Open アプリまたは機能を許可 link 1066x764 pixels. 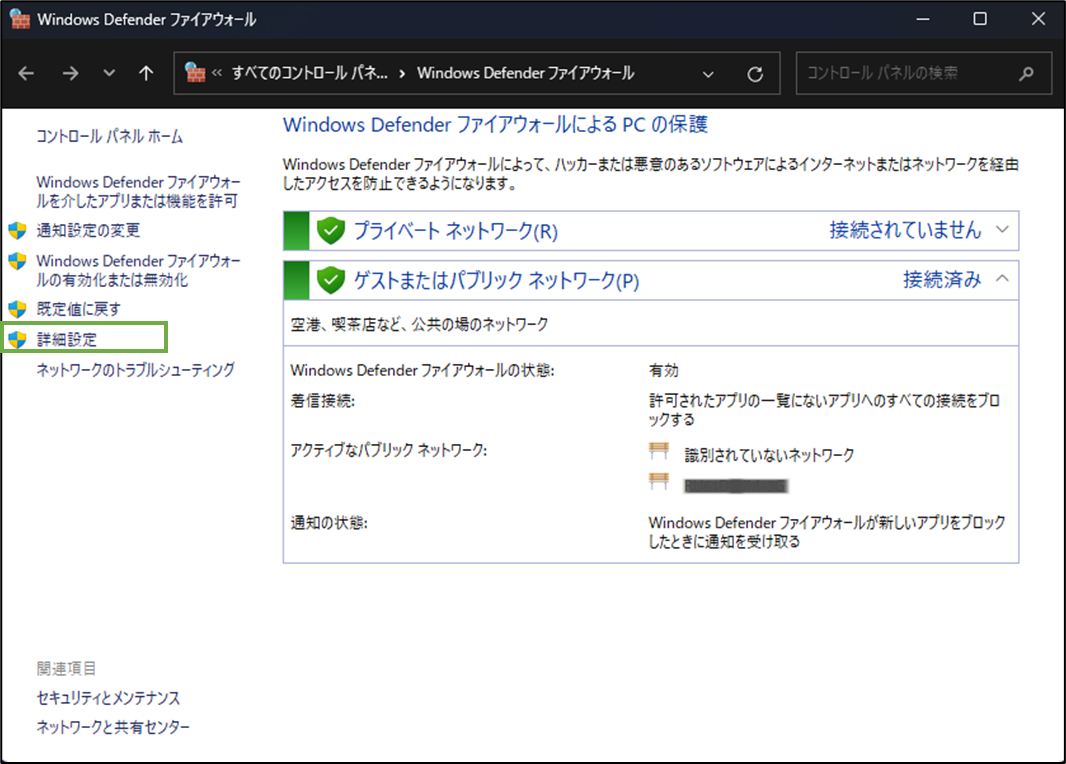[x=138, y=192]
